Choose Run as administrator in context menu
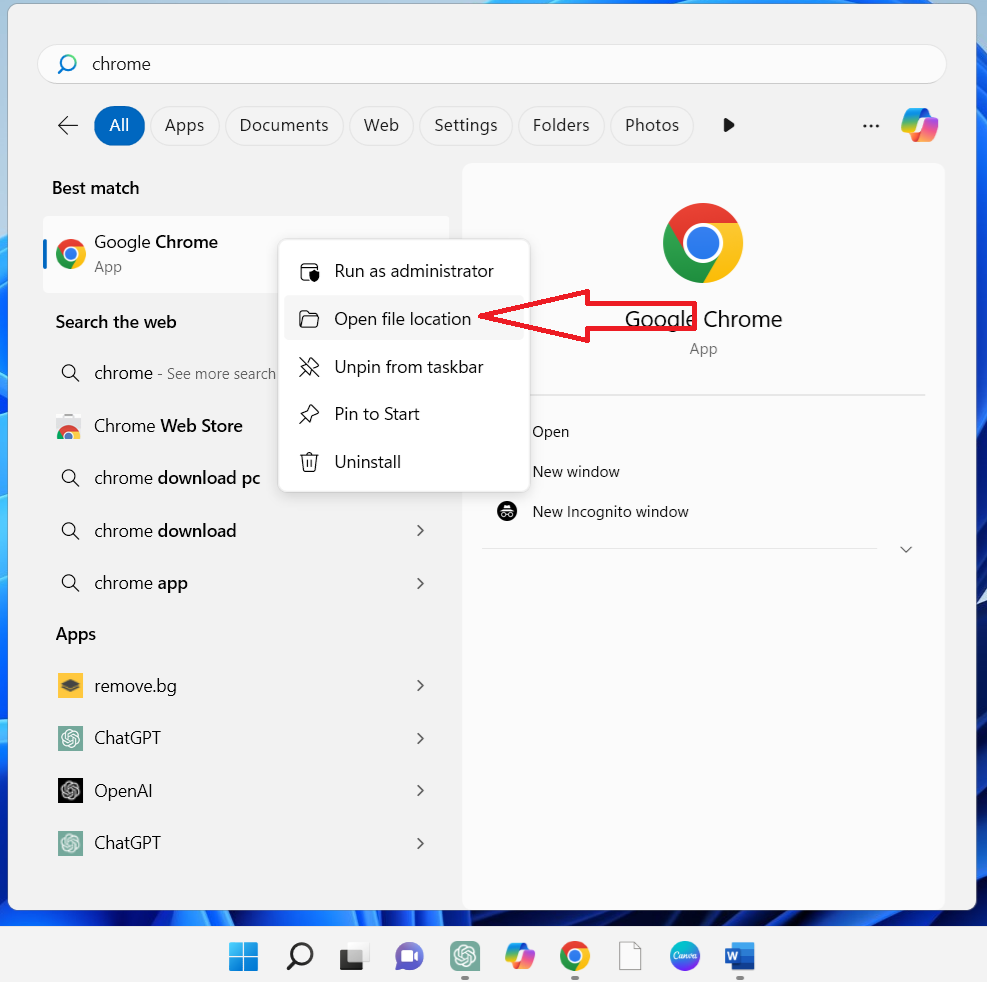Screen dimensions: 987x982 [404, 271]
